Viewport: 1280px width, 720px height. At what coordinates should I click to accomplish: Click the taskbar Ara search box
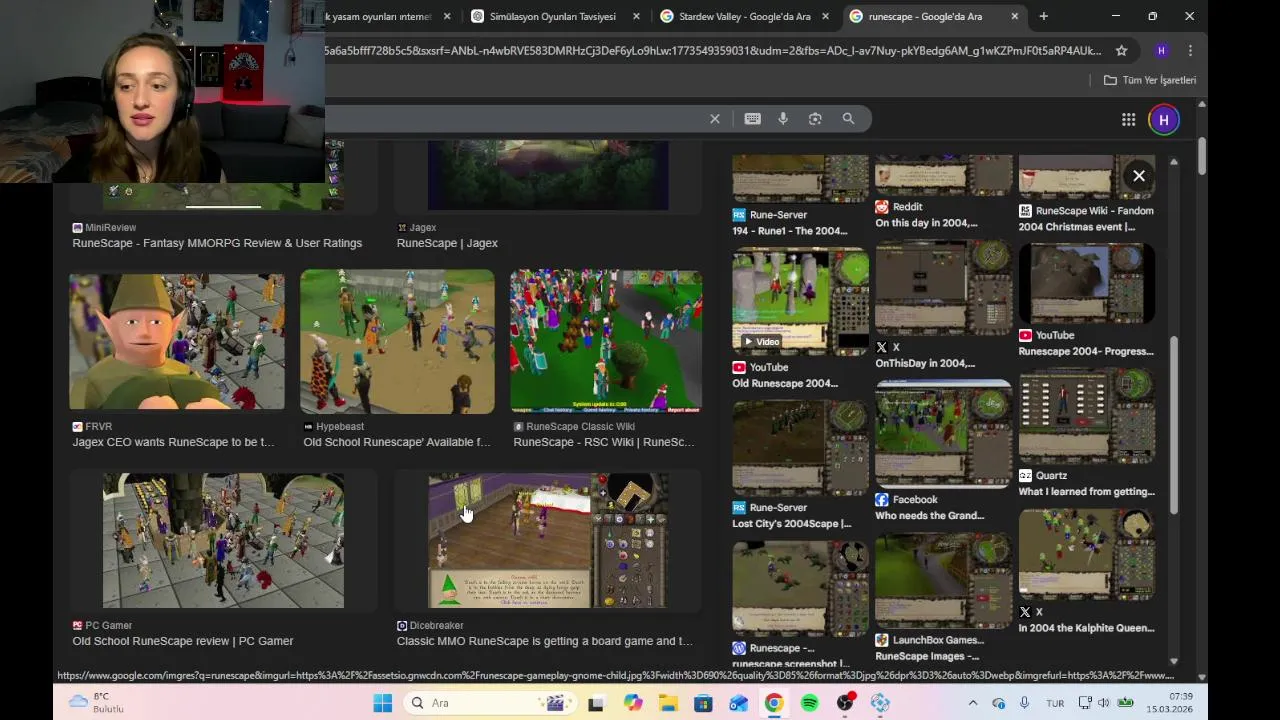(x=490, y=703)
